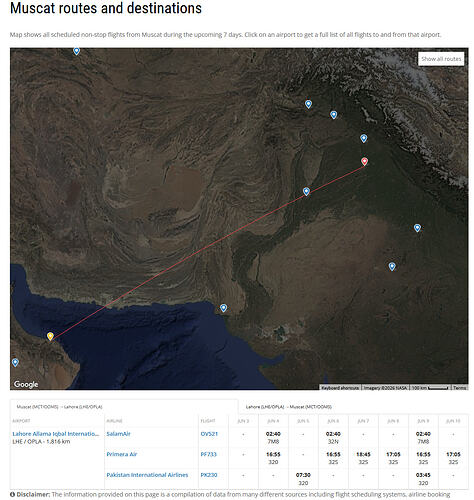
Task: Click the Show all routes button
Action: click(x=441, y=59)
